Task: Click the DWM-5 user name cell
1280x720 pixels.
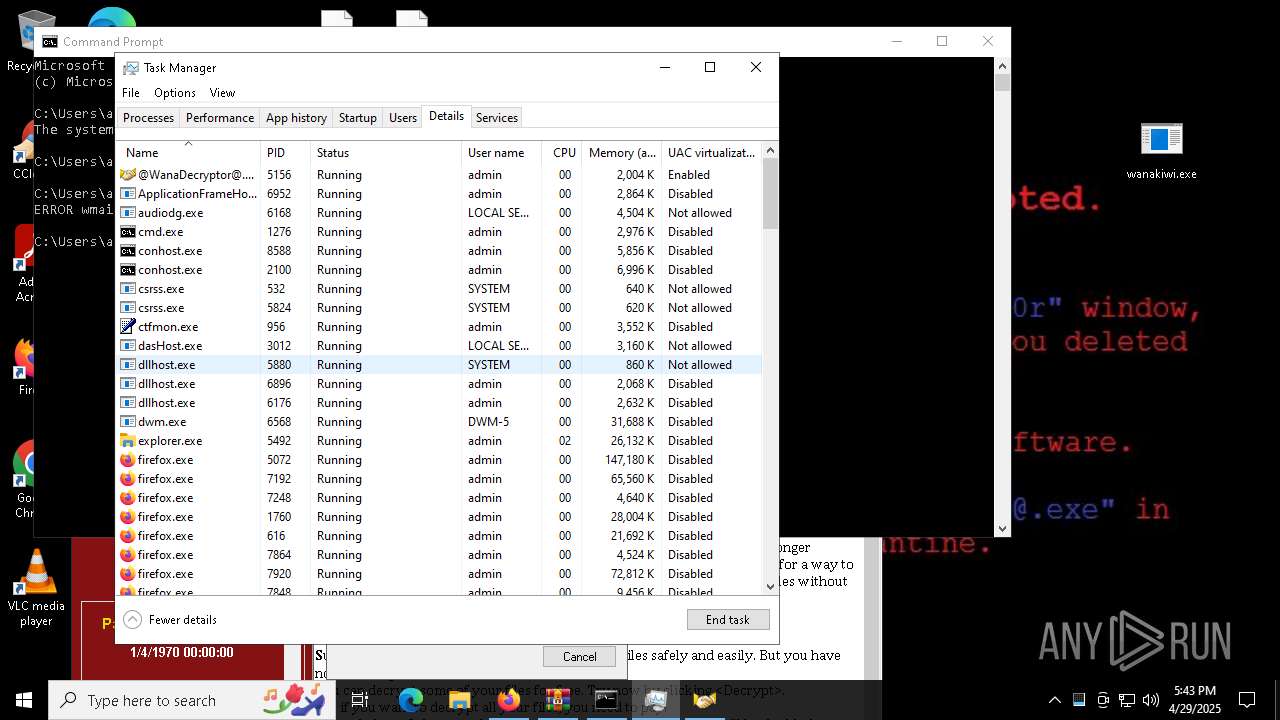Action: [x=488, y=422]
